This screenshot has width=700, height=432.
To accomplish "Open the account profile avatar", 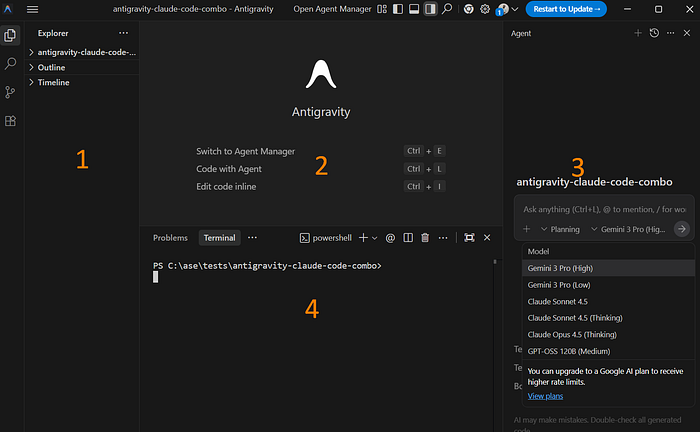I will click(503, 9).
